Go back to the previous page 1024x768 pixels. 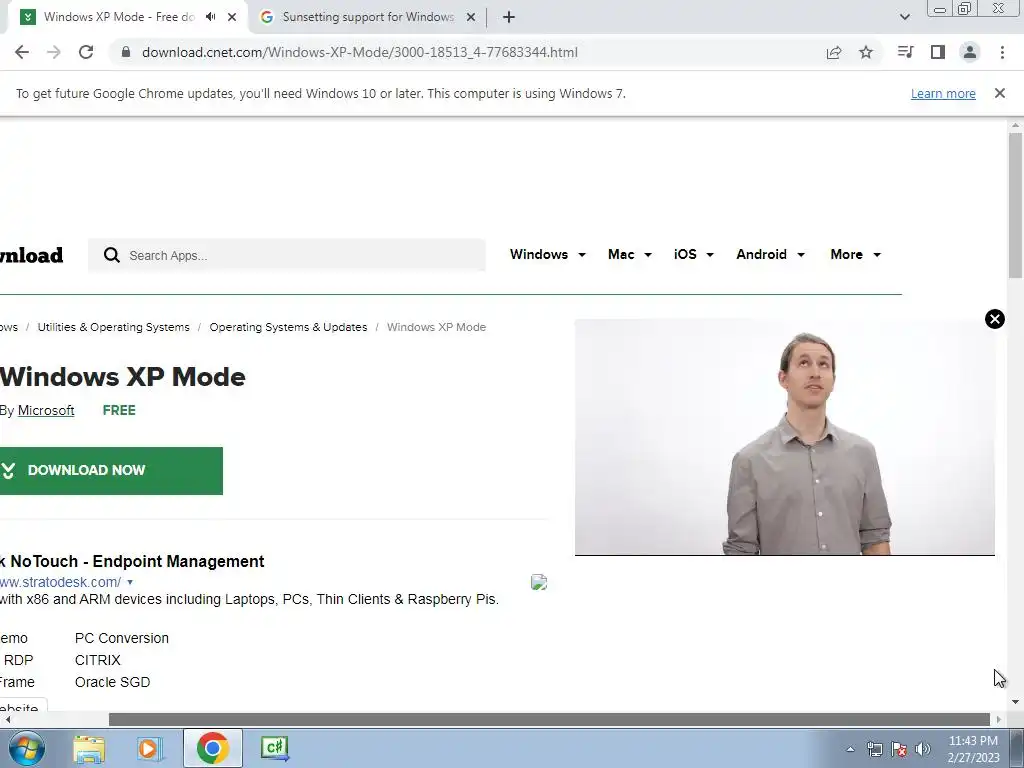click(22, 52)
